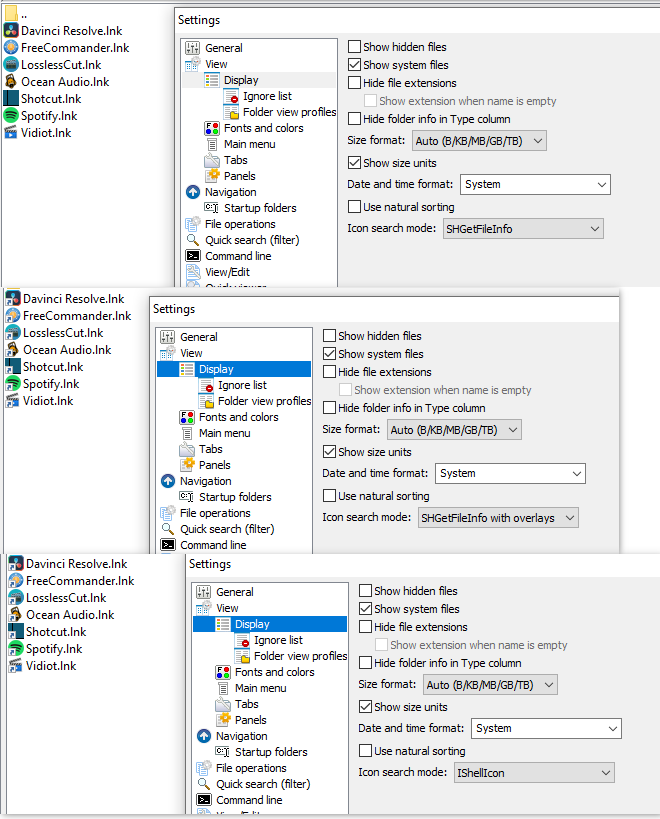Enable Show hidden files in bottom Settings dialog
This screenshot has width=660, height=819.
pos(365,591)
